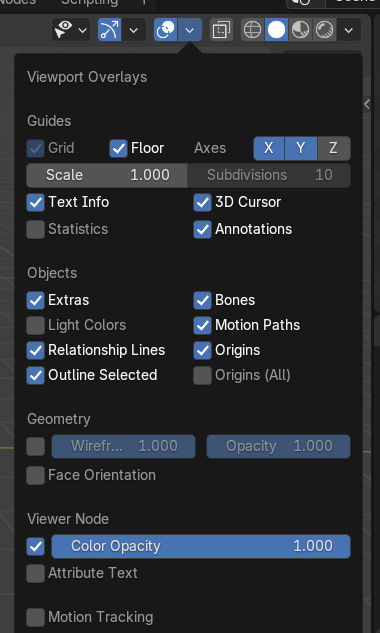
Task: Open the shading options dropdown arrow
Action: tap(349, 30)
